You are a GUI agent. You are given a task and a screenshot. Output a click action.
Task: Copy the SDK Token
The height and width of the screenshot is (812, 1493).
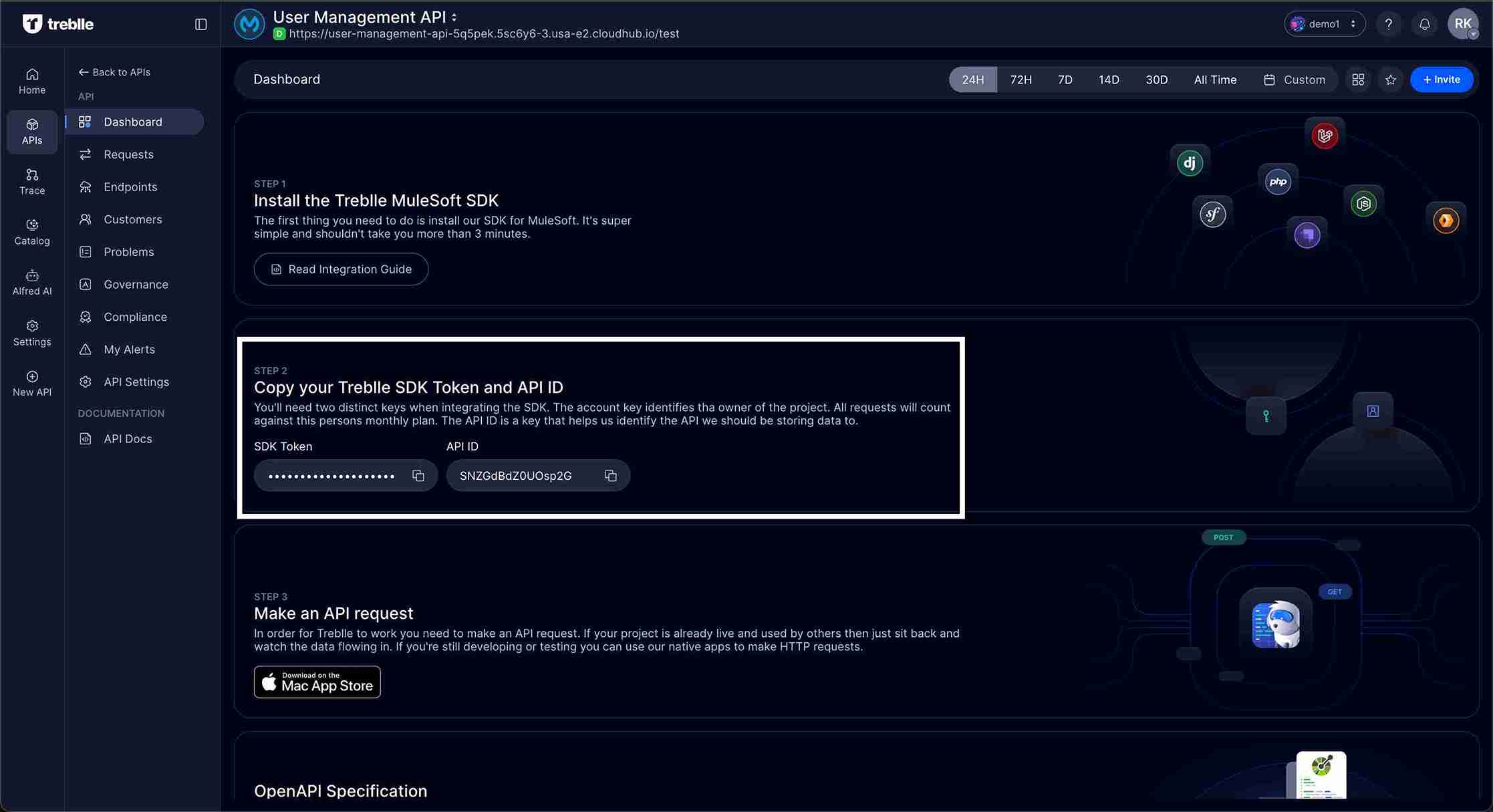(x=418, y=476)
